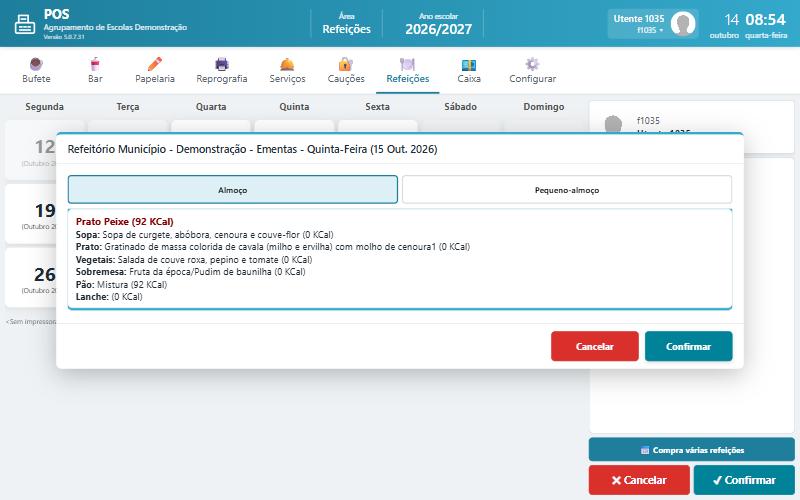Click the Sobremesa menu line
This screenshot has width=800, height=500.
click(190, 272)
